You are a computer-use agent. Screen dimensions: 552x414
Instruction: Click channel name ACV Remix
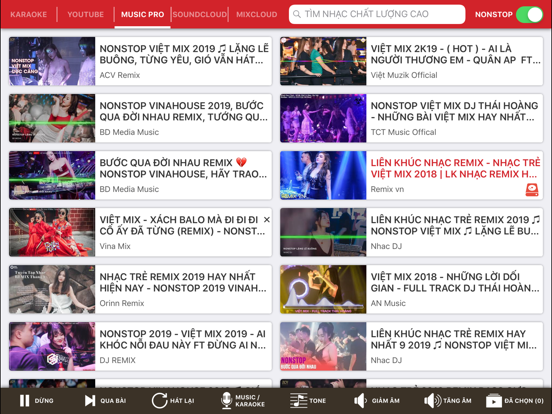coord(120,75)
